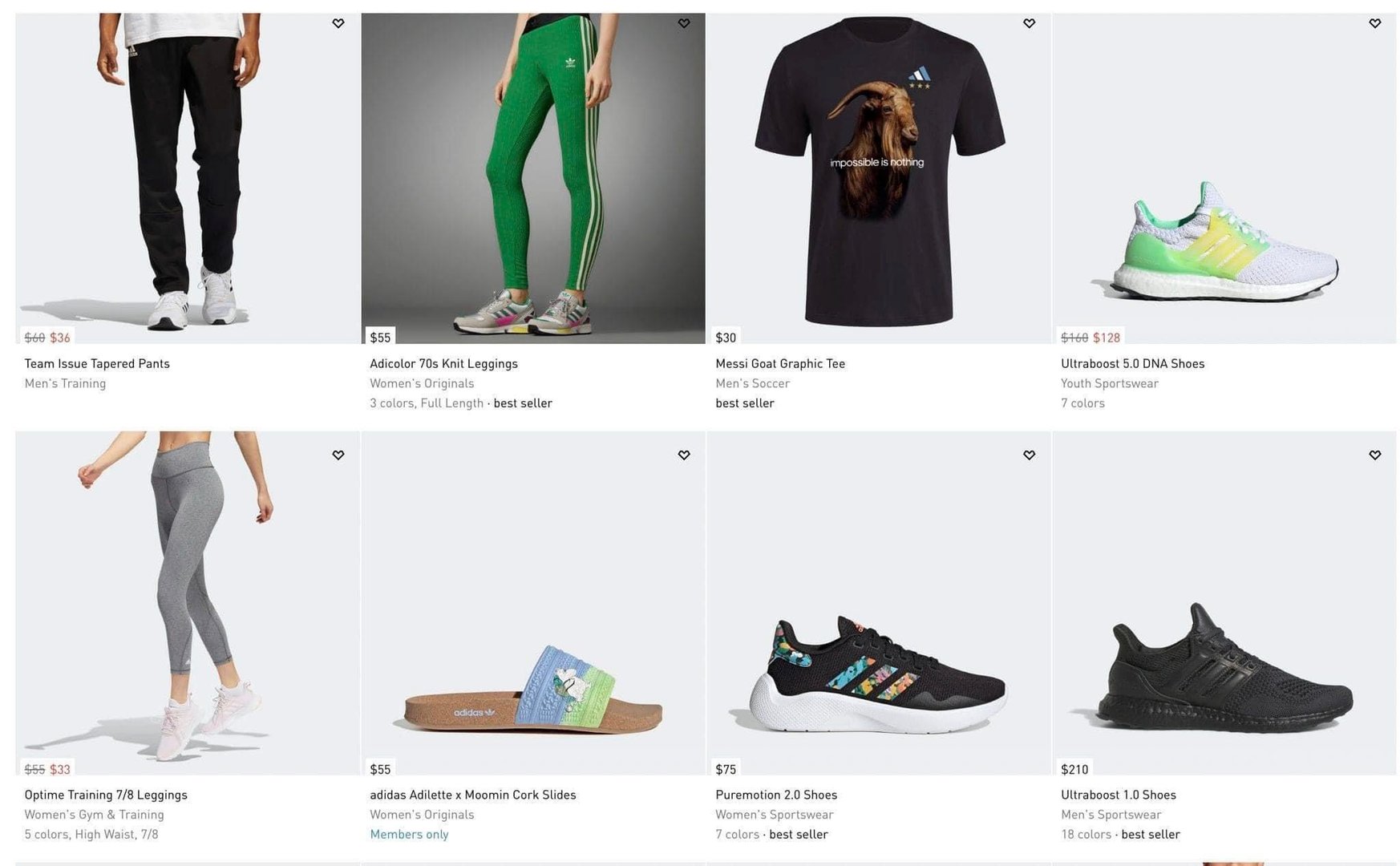The height and width of the screenshot is (866, 1400).
Task: Favorite the Messi Goat Graphic Tee
Action: [x=1030, y=23]
